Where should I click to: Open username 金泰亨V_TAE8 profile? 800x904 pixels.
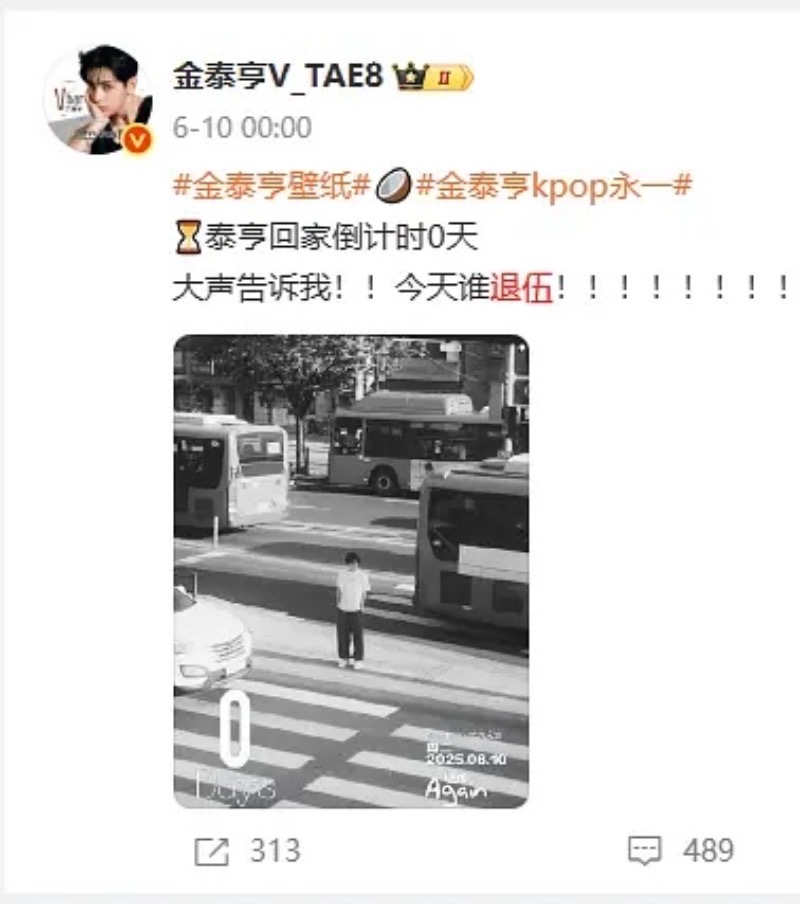[x=278, y=76]
